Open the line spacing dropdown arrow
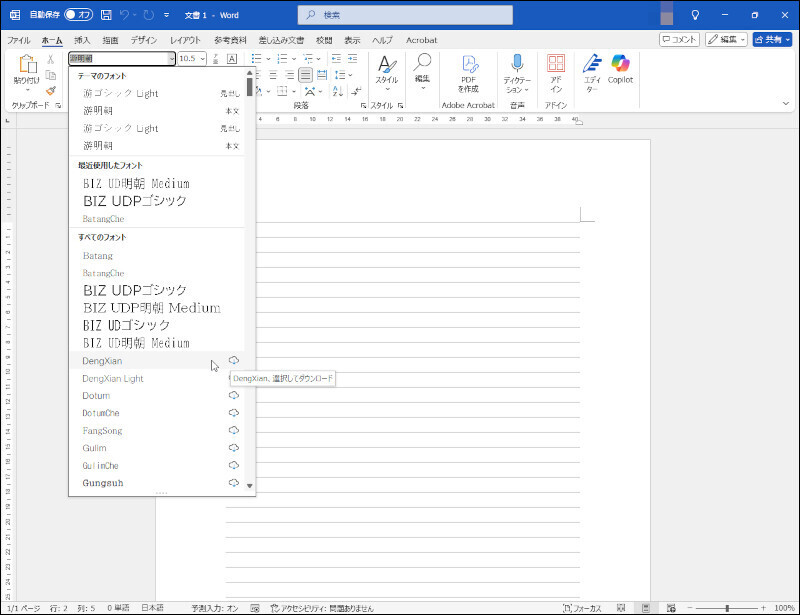Screen dimensions: 800x615 (x=351, y=76)
